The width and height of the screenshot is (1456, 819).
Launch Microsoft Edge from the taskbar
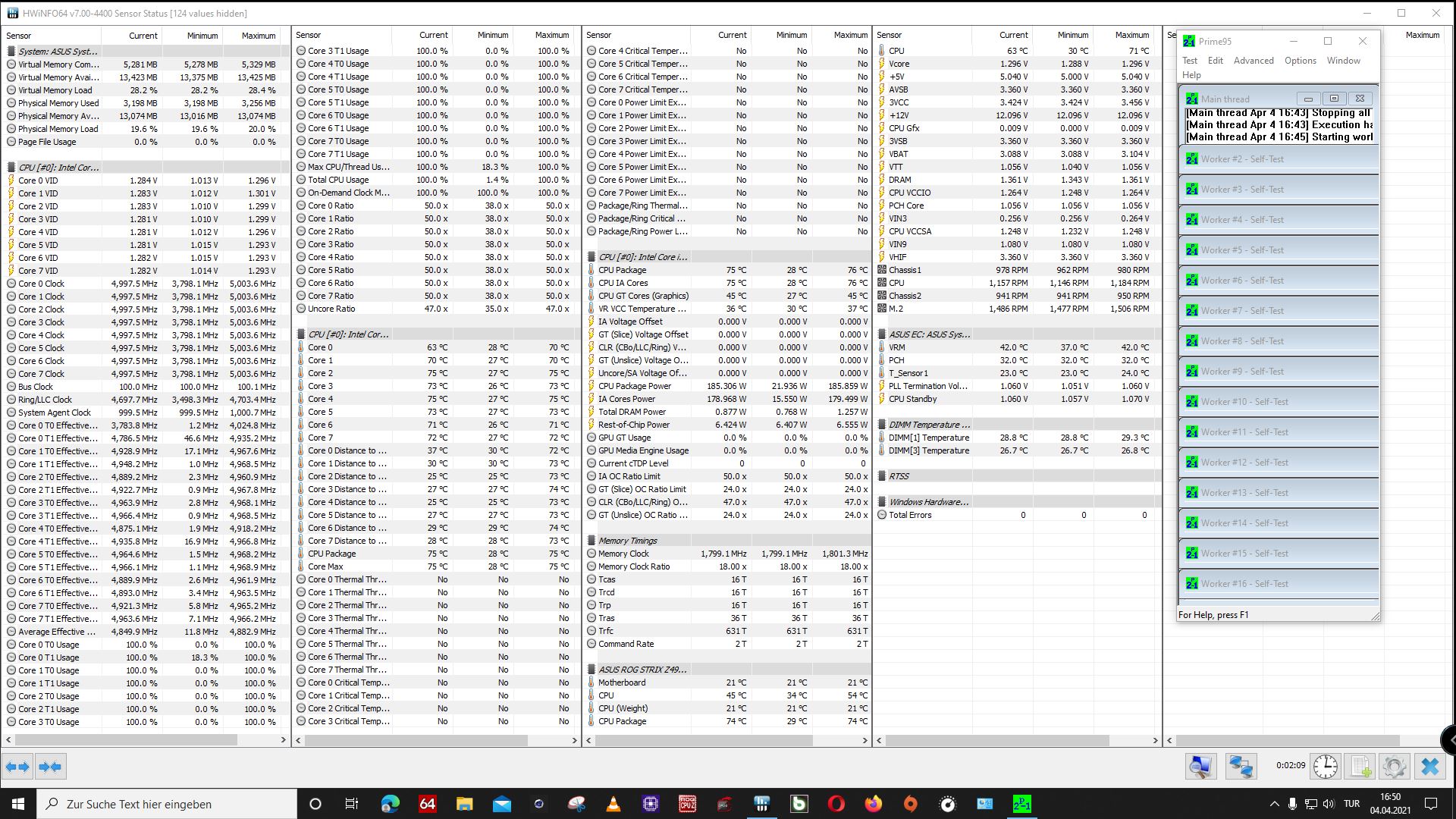coord(390,804)
